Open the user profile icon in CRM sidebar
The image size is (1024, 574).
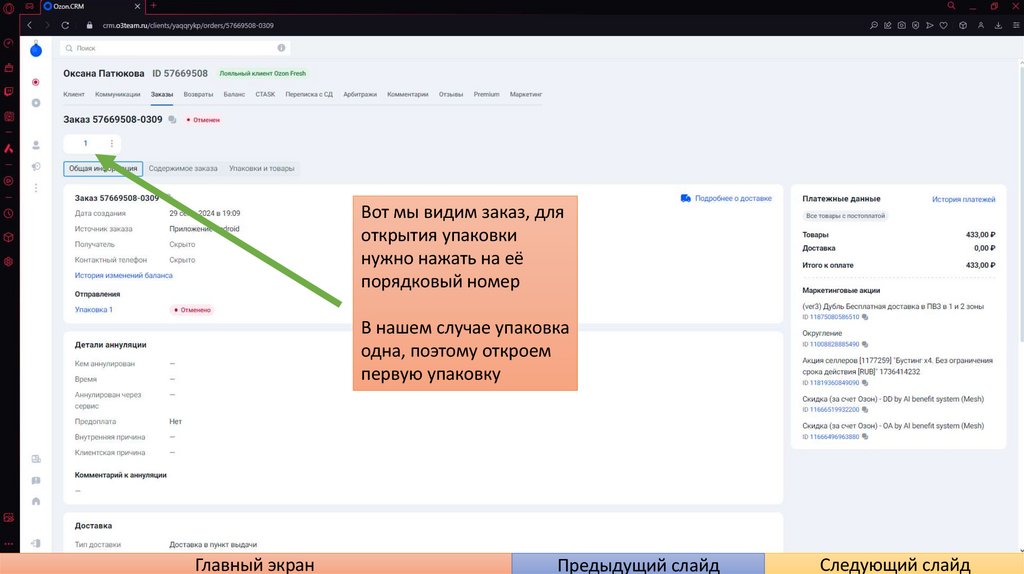point(36,145)
